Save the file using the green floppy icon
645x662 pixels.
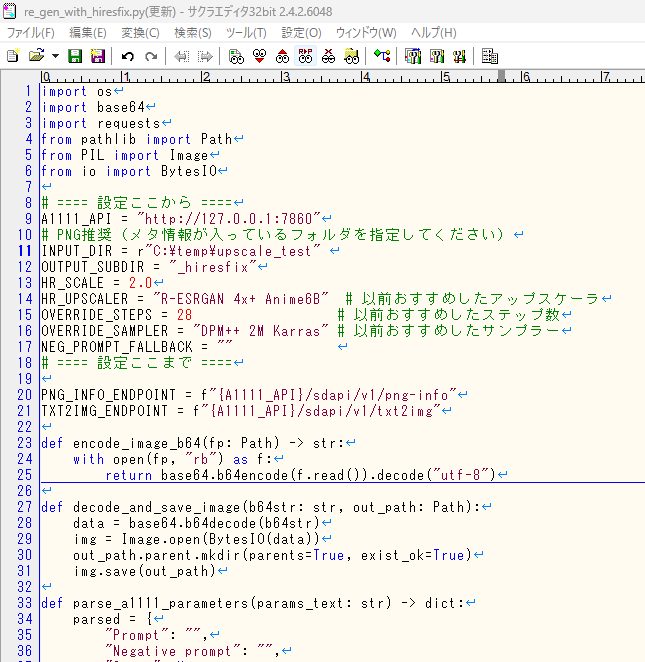point(75,56)
